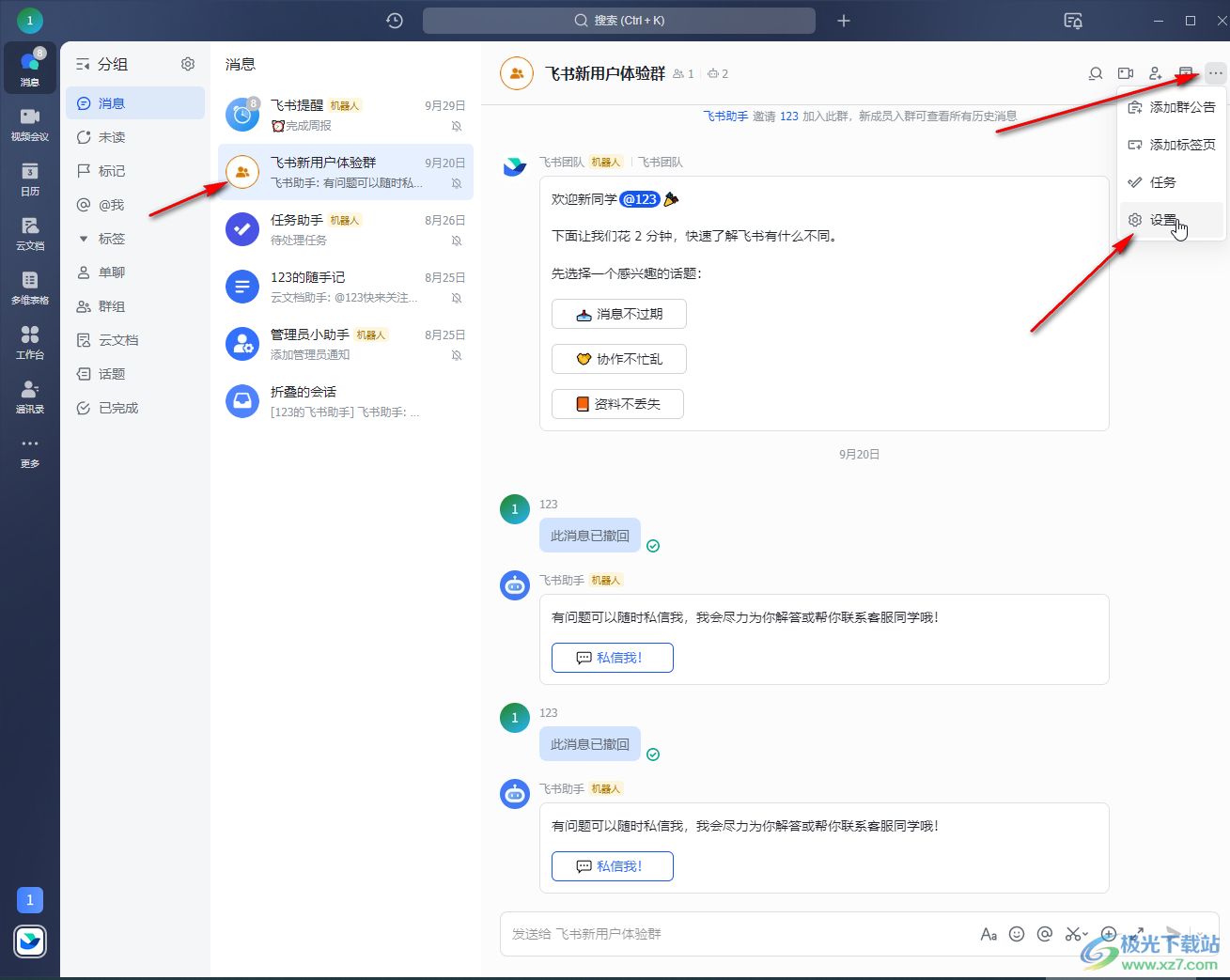The width and height of the screenshot is (1230, 980).
Task: Select the 单聊 filter
Action: click(135, 272)
